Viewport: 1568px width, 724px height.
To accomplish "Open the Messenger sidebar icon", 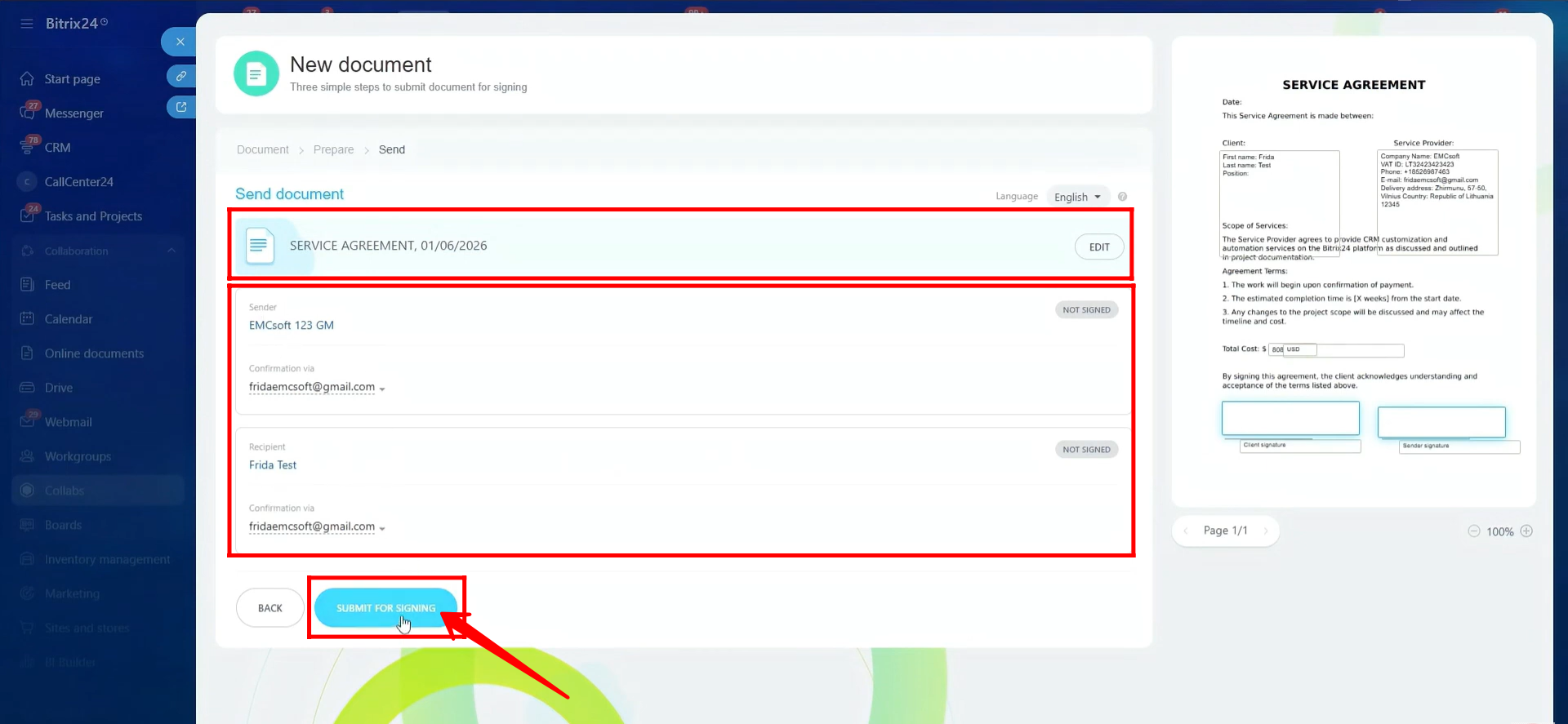I will pyautogui.click(x=28, y=113).
